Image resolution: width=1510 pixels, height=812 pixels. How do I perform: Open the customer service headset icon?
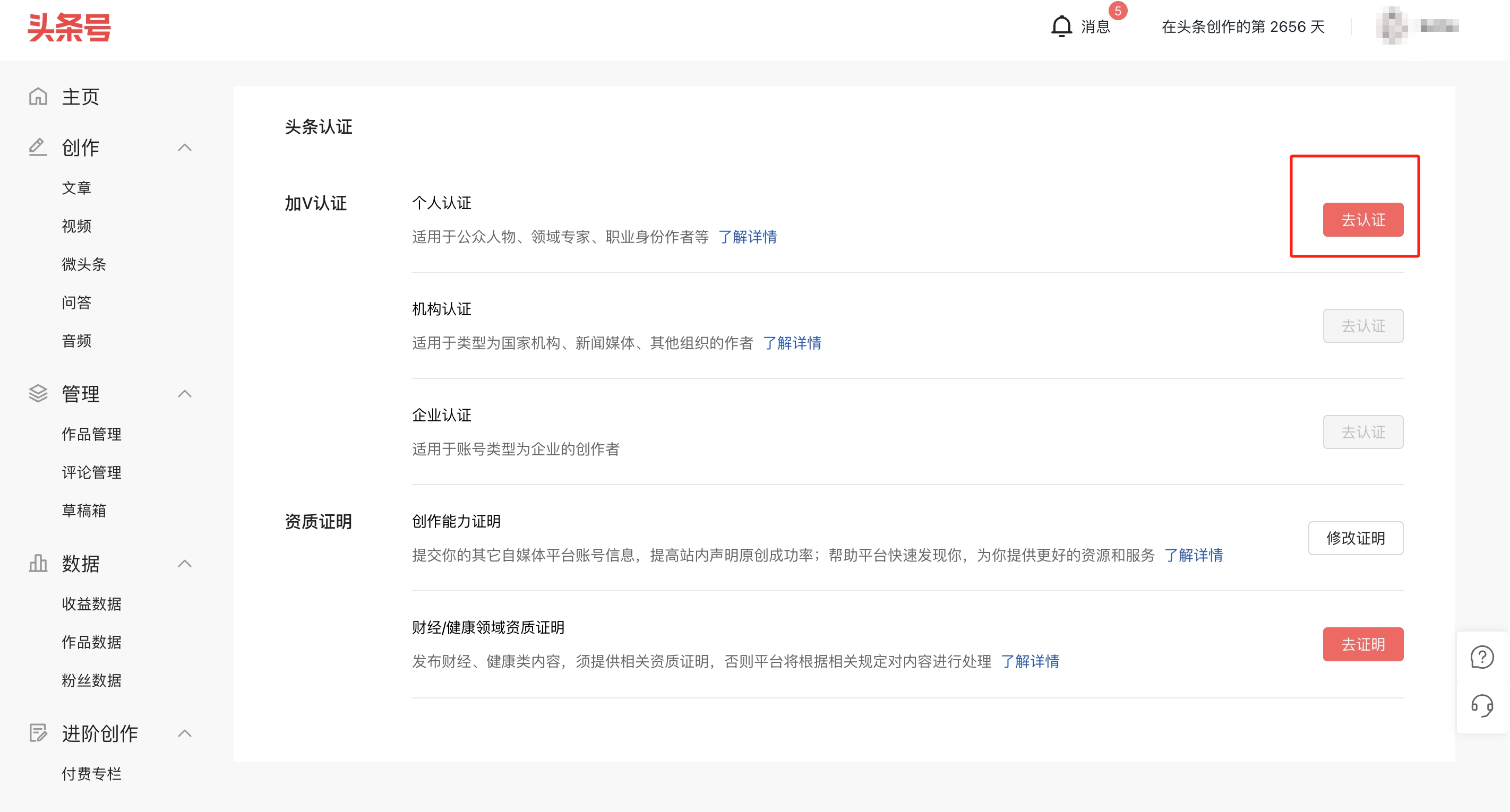pyautogui.click(x=1481, y=705)
